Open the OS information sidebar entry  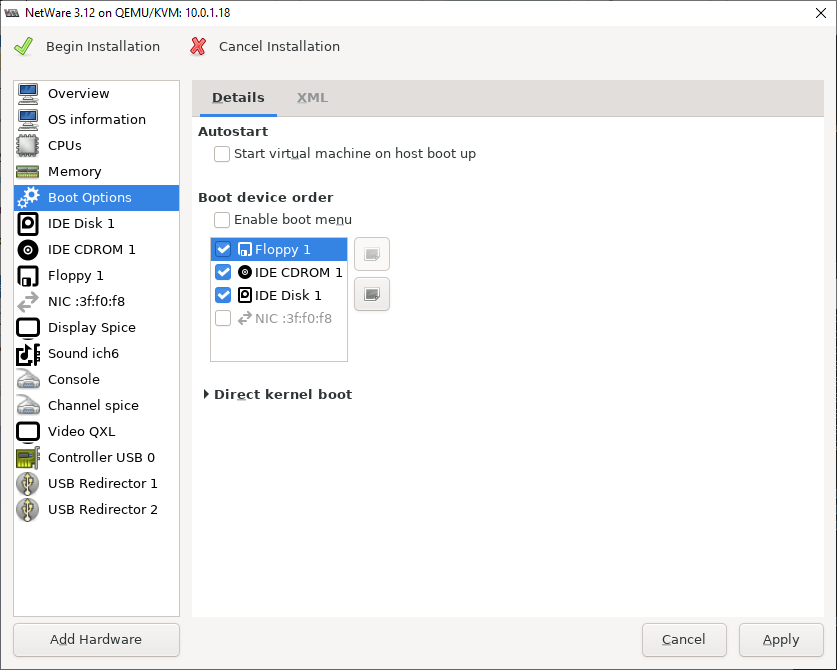click(97, 120)
